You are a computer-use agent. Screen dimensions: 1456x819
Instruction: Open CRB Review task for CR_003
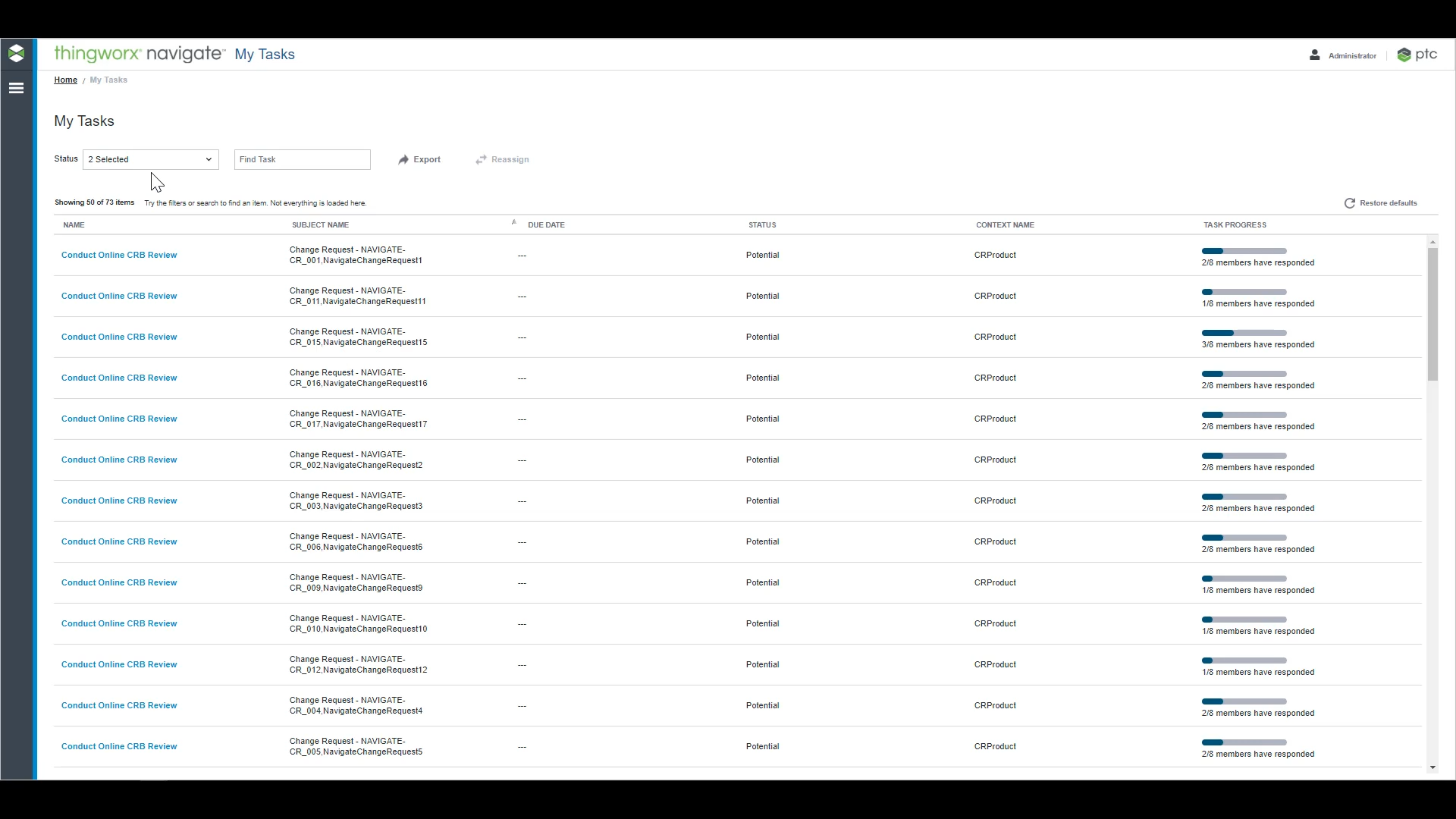pos(119,501)
